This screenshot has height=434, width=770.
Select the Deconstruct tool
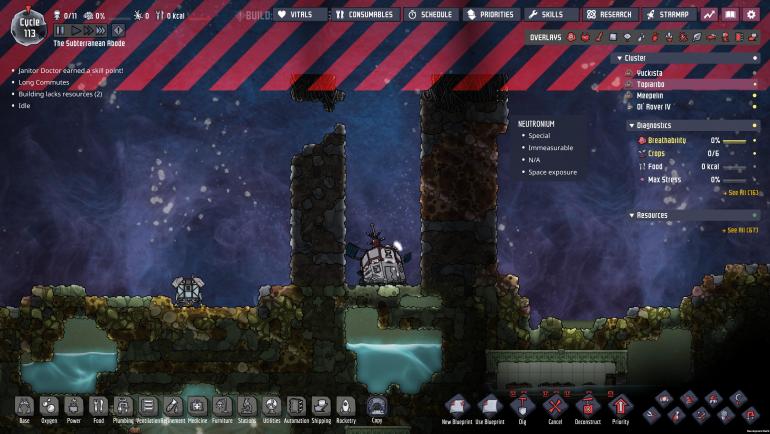588,408
